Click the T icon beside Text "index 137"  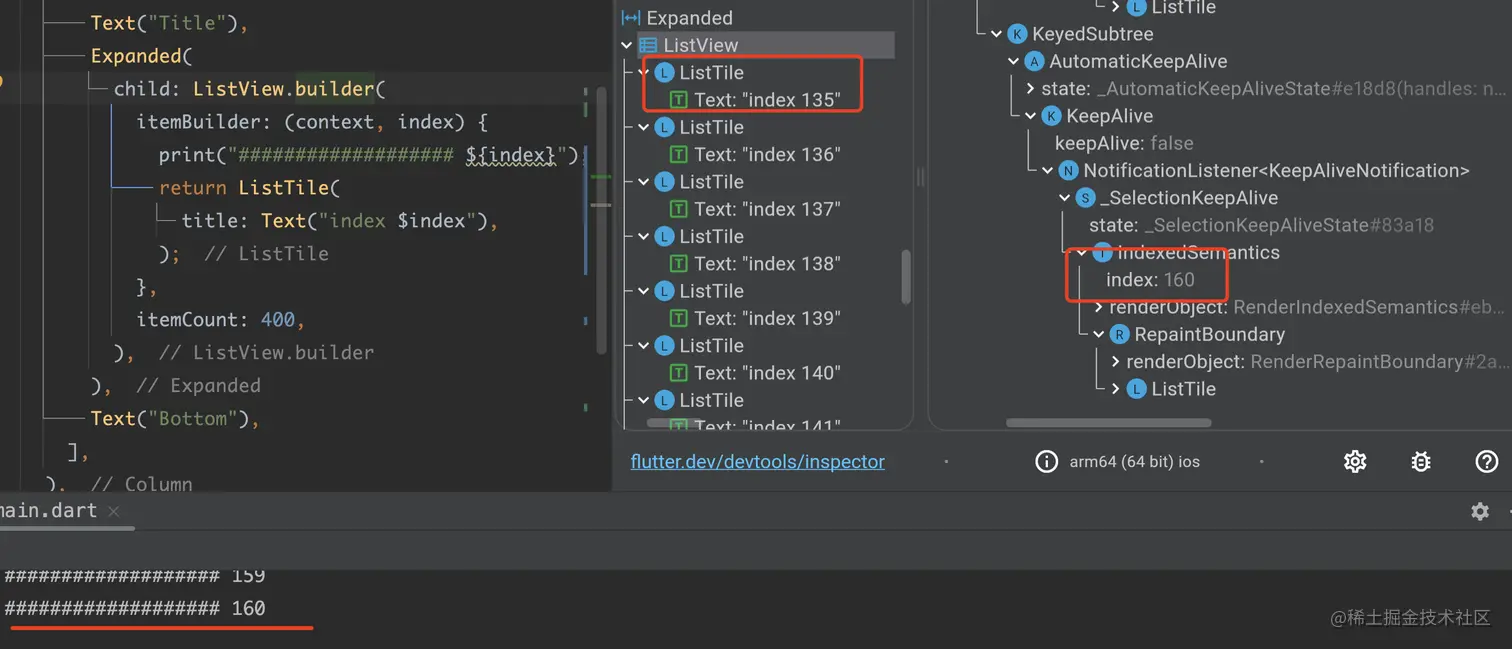pos(679,209)
